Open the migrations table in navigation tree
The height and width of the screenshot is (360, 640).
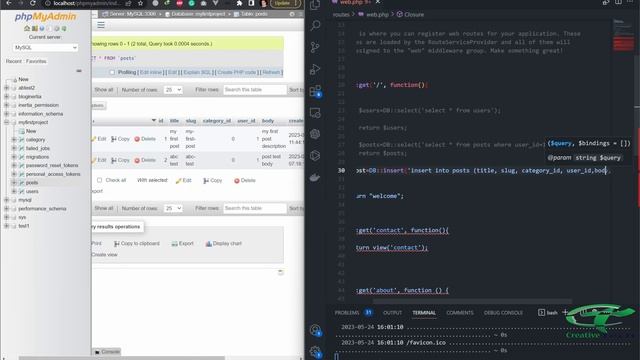click(x=37, y=157)
